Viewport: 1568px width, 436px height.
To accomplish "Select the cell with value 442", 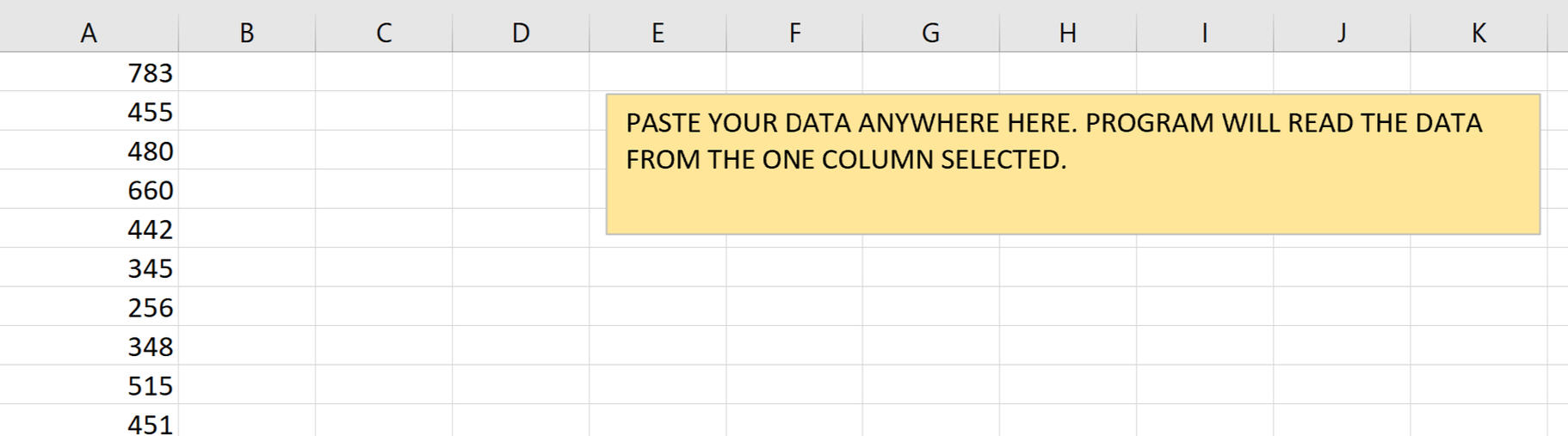I will 90,229.
